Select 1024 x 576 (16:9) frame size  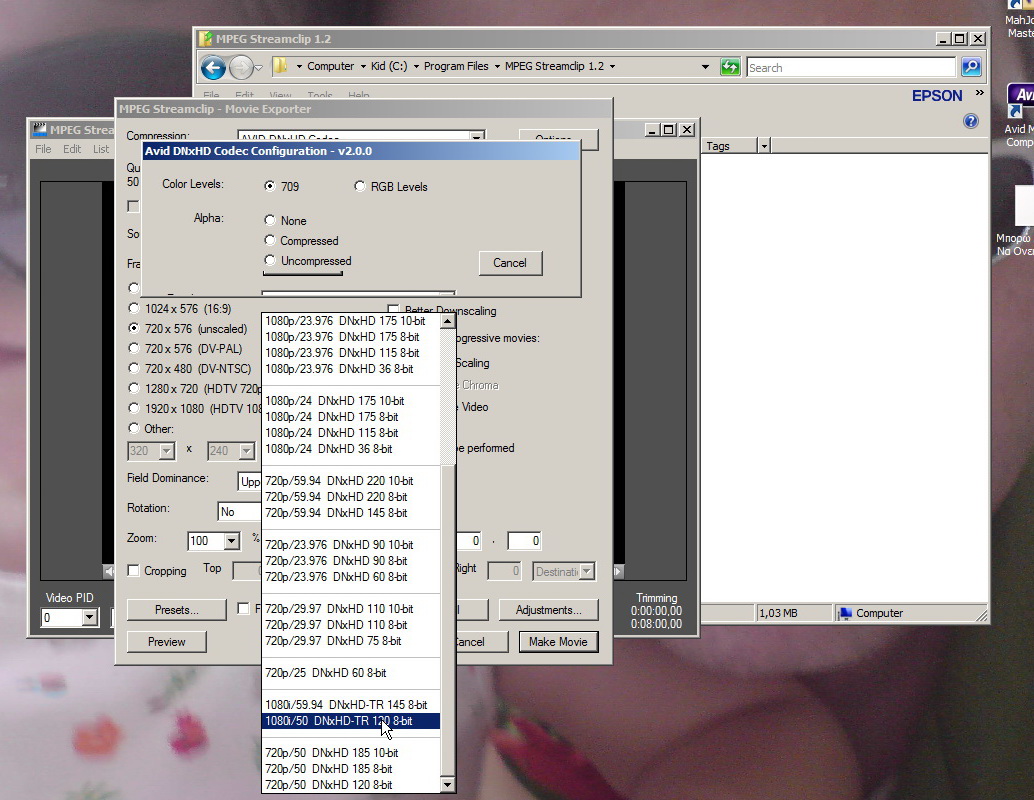pos(134,308)
